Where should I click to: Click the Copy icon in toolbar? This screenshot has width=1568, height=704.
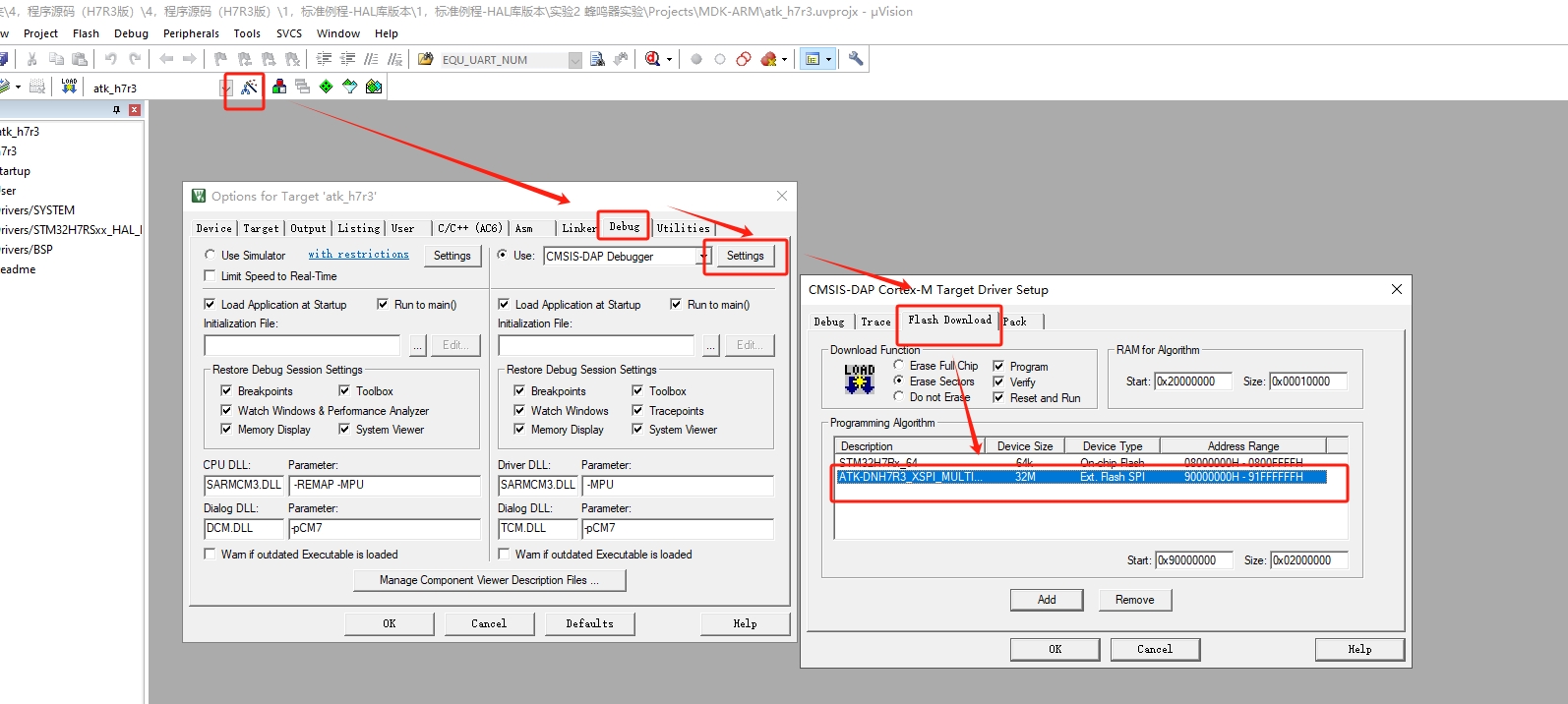point(56,59)
